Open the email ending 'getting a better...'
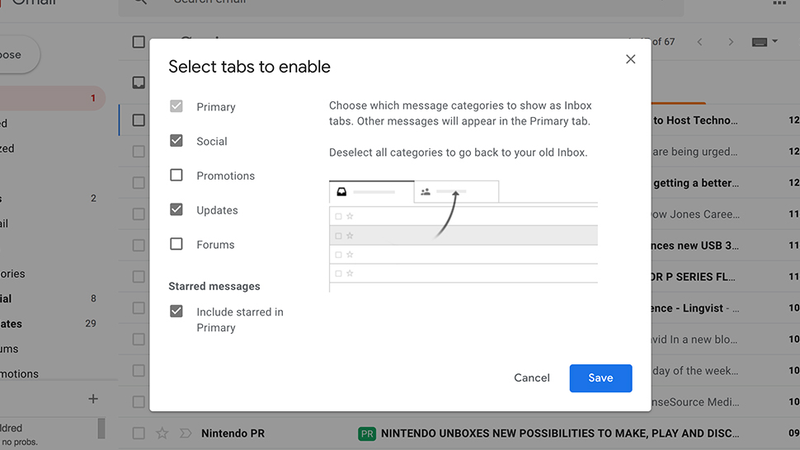This screenshot has height=450, width=800. pyautogui.click(x=696, y=183)
